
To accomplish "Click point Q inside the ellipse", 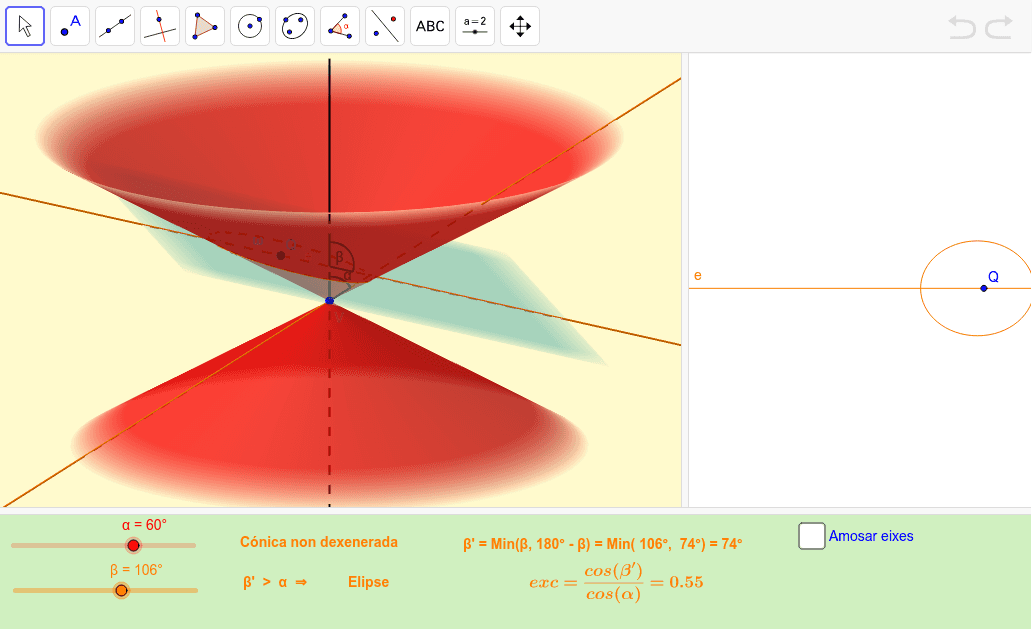I will point(984,288).
